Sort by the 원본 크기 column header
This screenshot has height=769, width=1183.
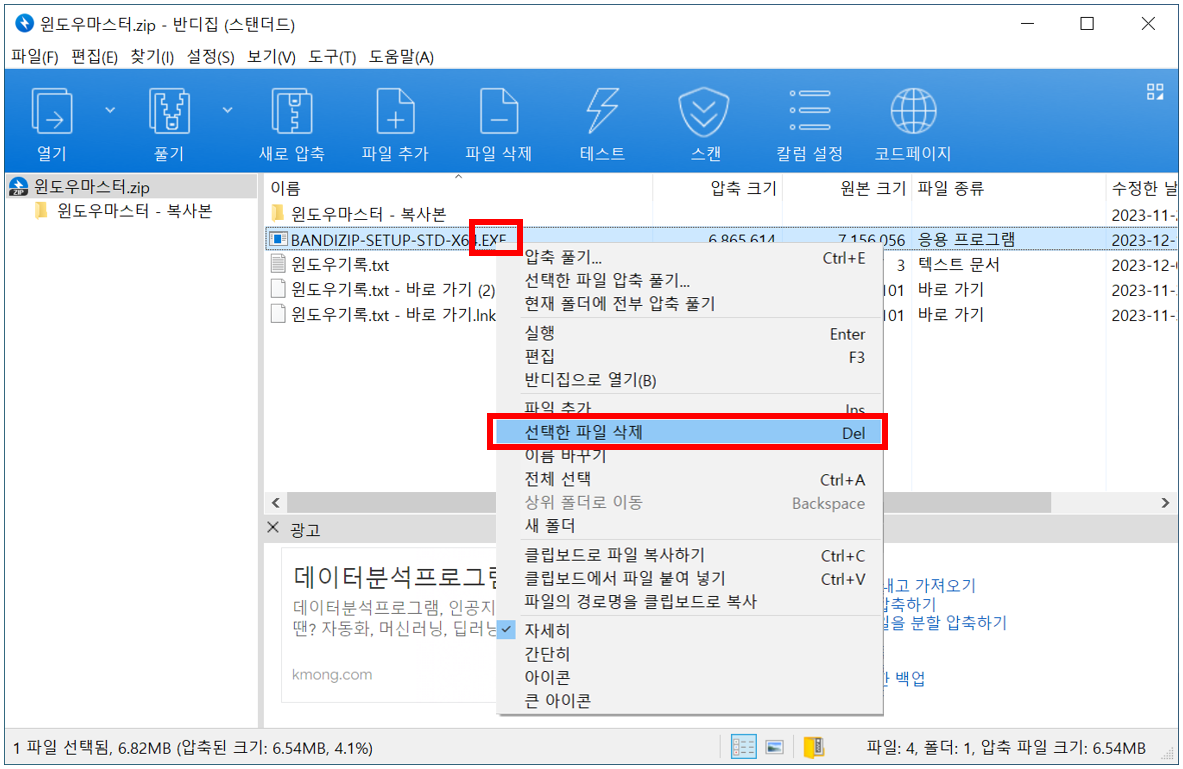(x=847, y=188)
